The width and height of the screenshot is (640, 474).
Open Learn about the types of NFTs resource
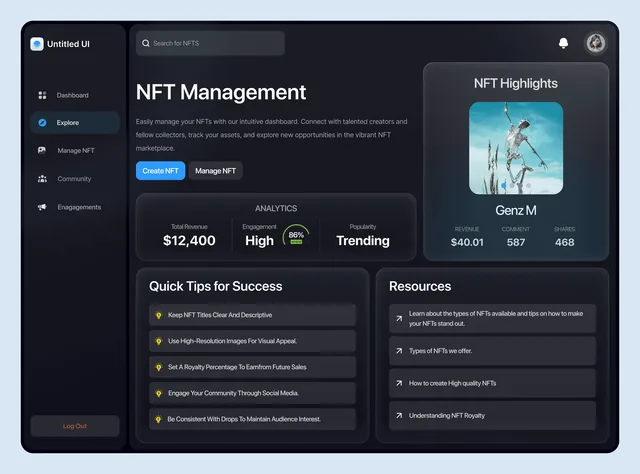pyautogui.click(x=492, y=318)
